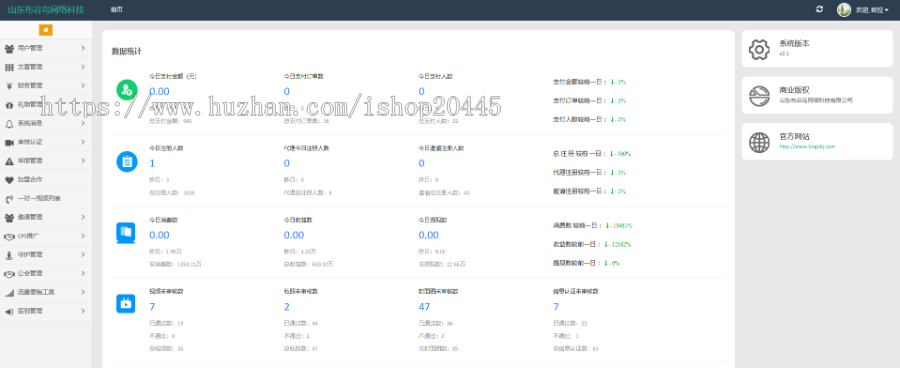
Task: Open the CPS推广 sidebar menu
Action: (x=46, y=236)
